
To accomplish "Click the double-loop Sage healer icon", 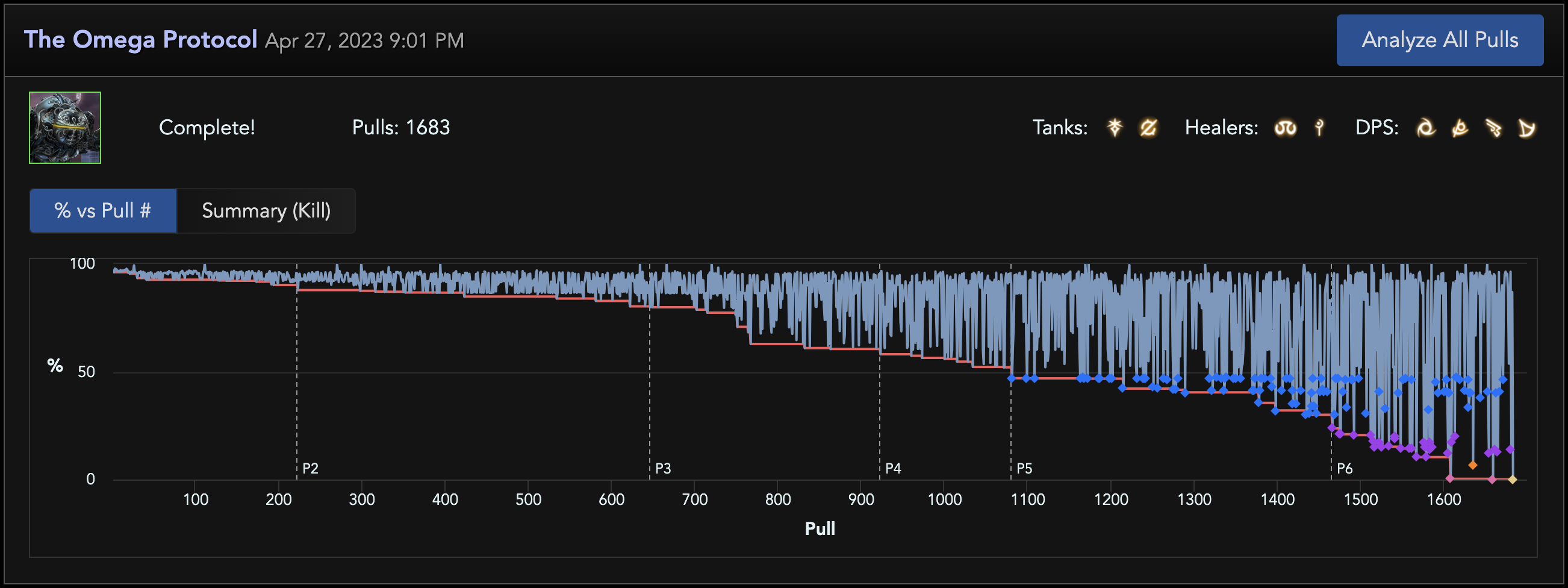I will [1286, 128].
